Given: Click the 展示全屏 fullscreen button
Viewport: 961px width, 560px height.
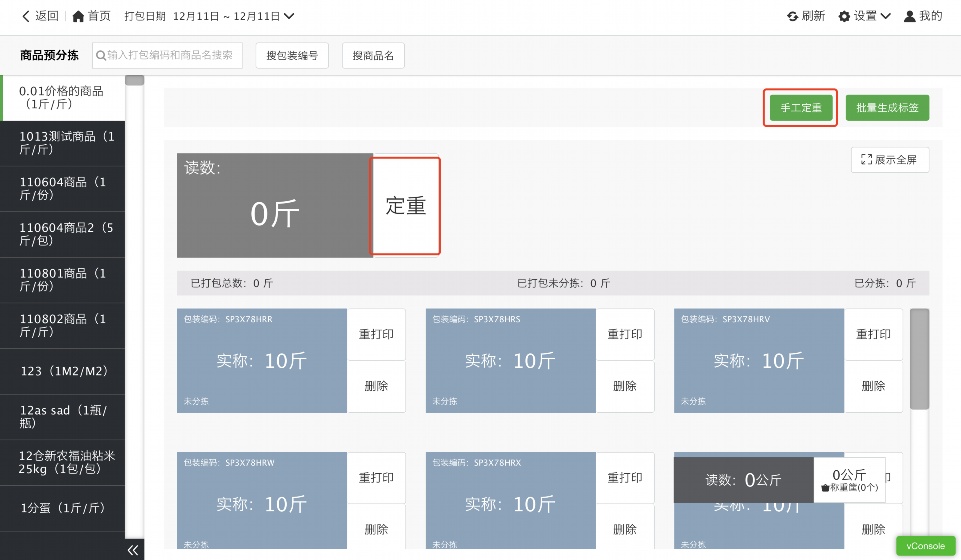Looking at the screenshot, I should tap(890, 160).
